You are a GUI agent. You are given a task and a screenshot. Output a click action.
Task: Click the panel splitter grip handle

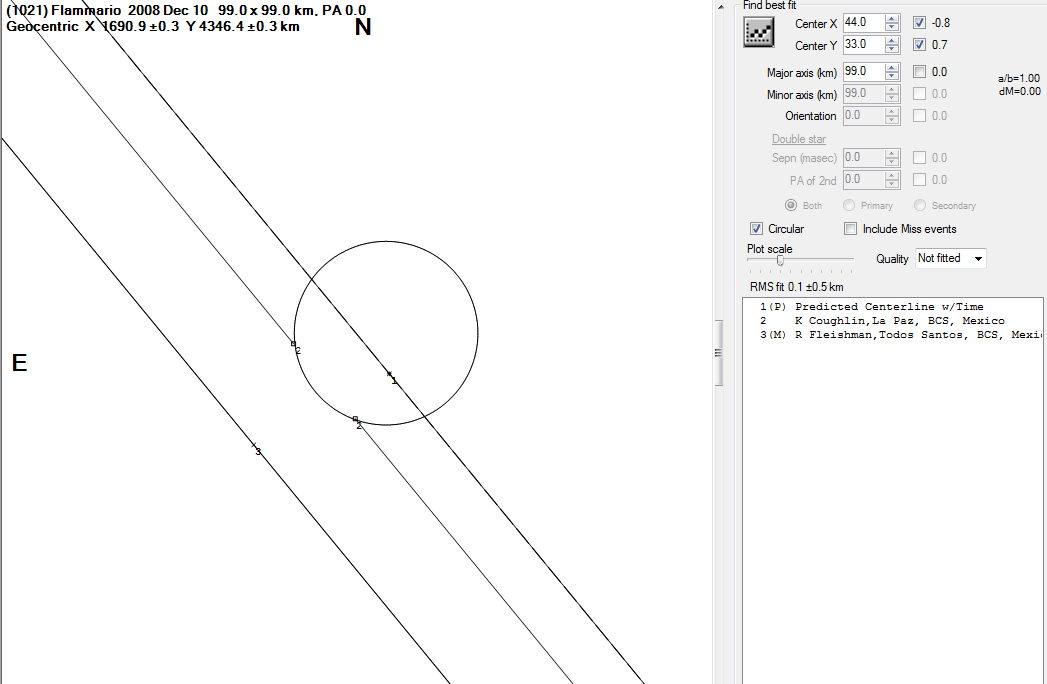(x=717, y=353)
